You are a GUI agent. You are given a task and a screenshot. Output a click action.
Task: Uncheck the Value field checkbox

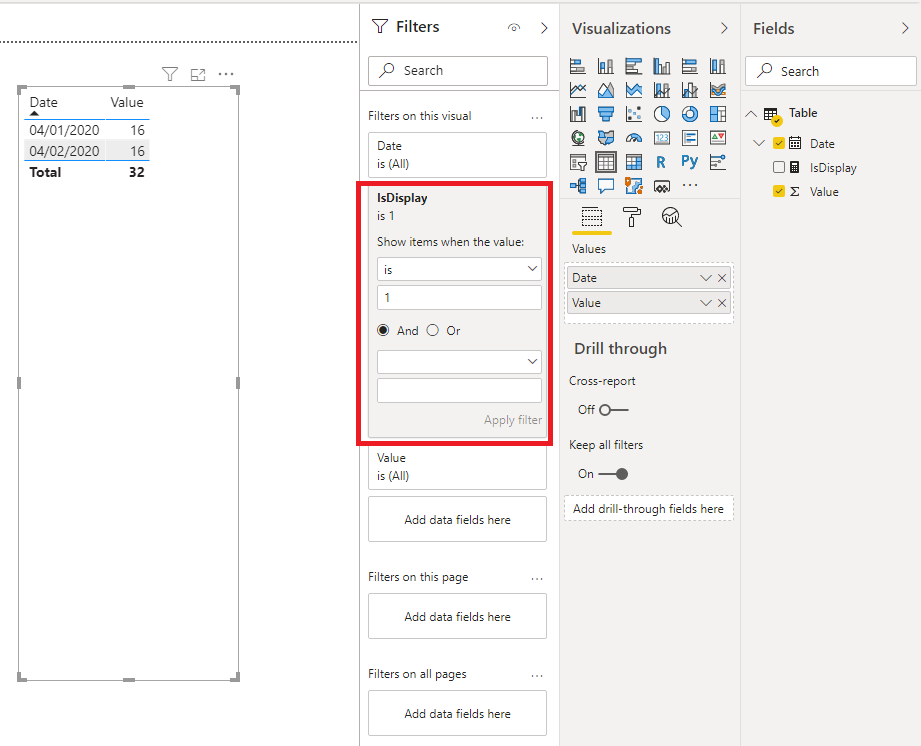tap(779, 191)
